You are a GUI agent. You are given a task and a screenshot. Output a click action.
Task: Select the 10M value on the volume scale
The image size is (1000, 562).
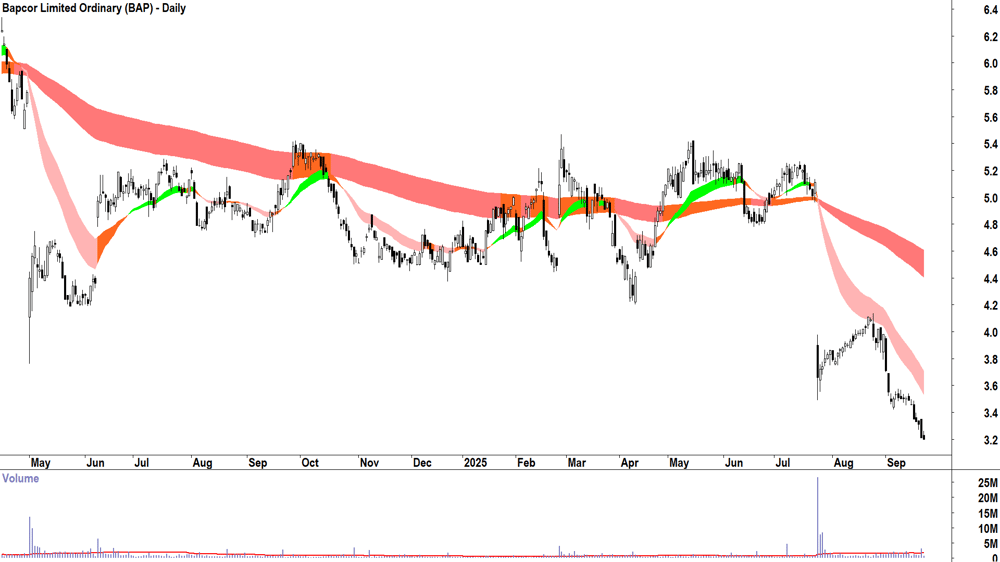(989, 529)
